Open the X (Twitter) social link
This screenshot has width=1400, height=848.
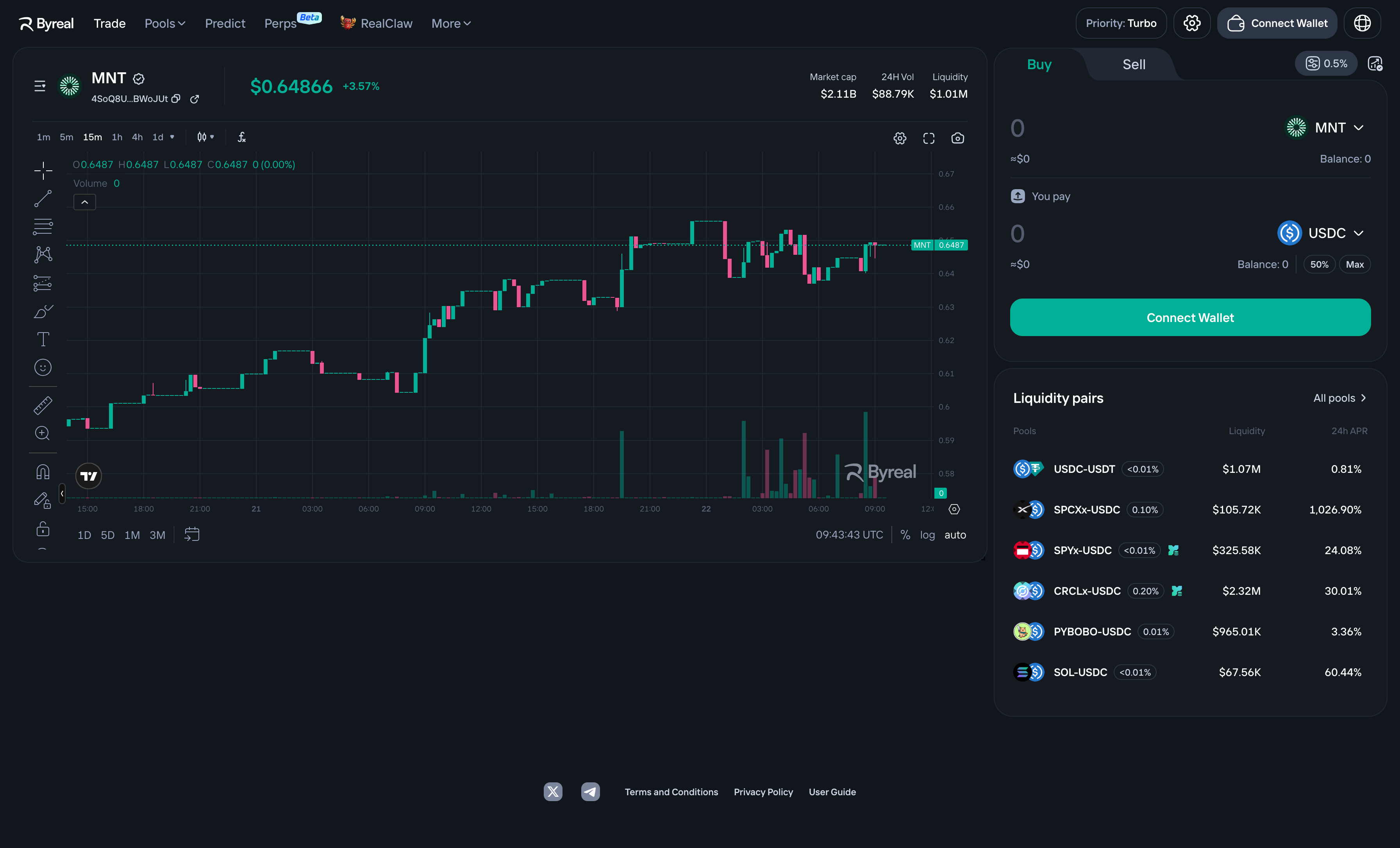point(553,791)
